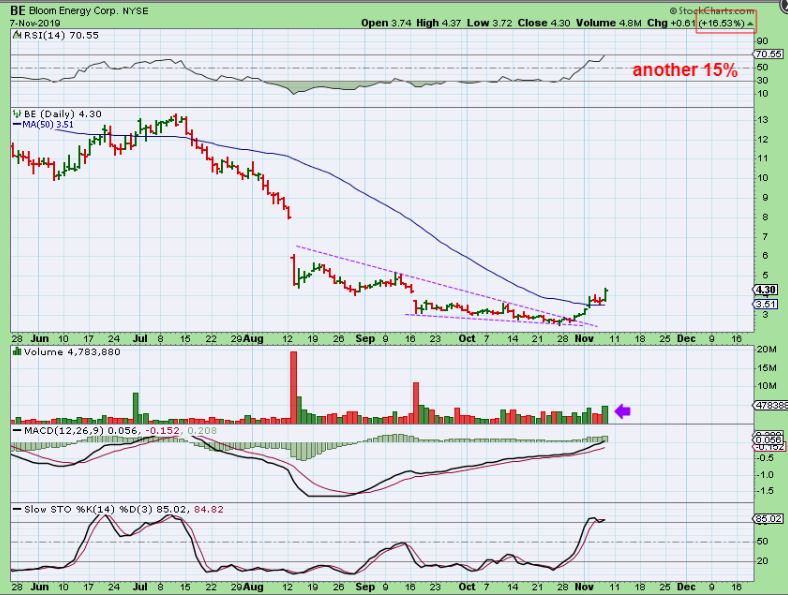Click the small icon before RSI(14) label
The image size is (788, 595).
pyautogui.click(x=14, y=34)
